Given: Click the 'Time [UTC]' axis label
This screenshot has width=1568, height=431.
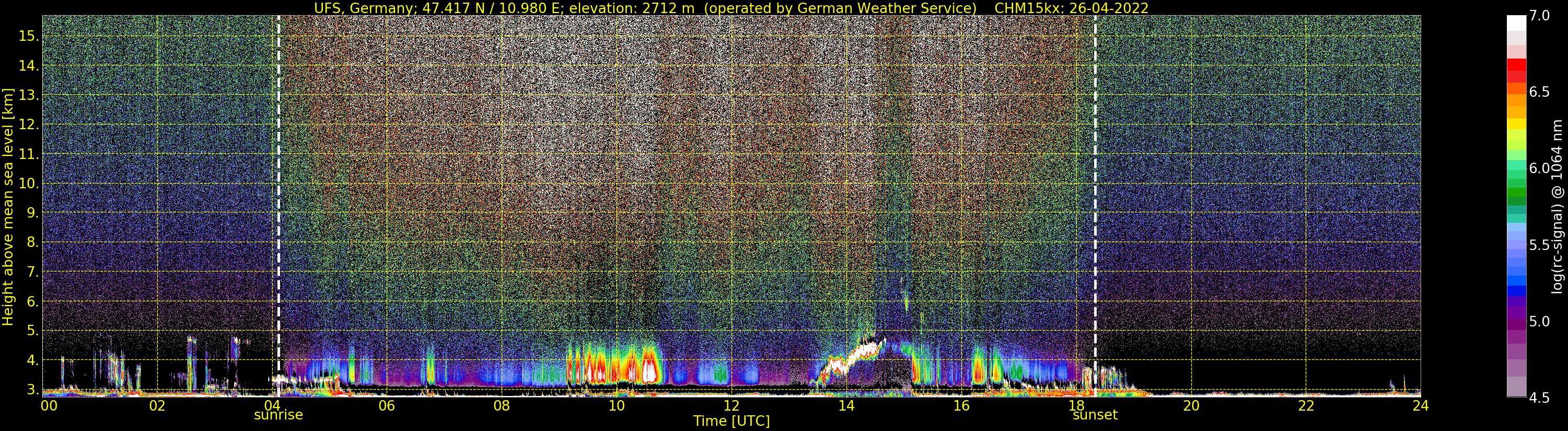Looking at the screenshot, I should 731,421.
